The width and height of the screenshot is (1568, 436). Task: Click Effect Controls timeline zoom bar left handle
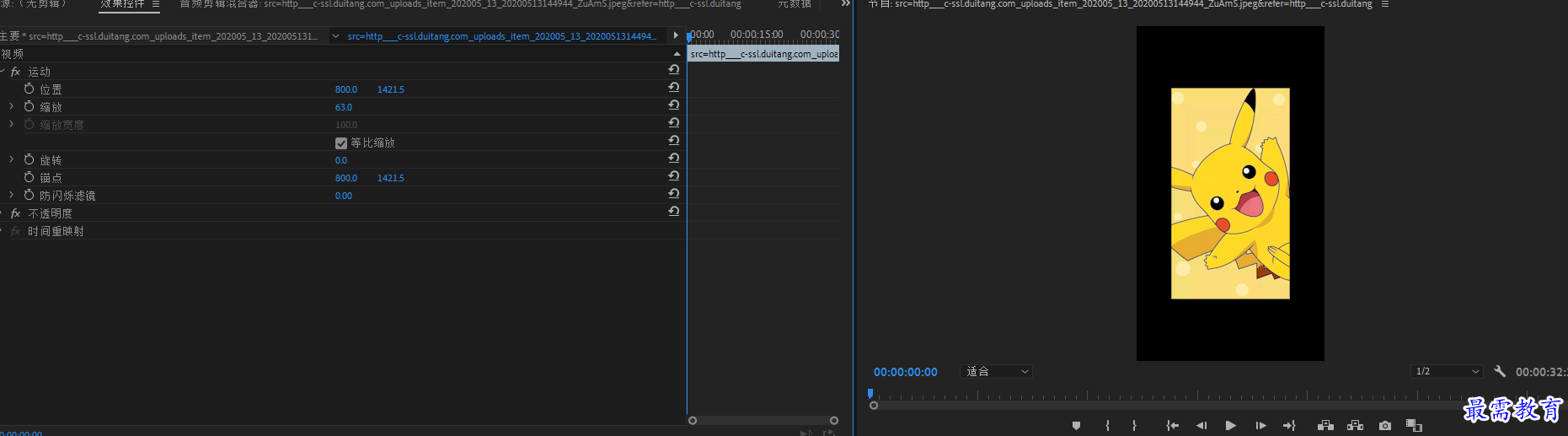tap(693, 420)
